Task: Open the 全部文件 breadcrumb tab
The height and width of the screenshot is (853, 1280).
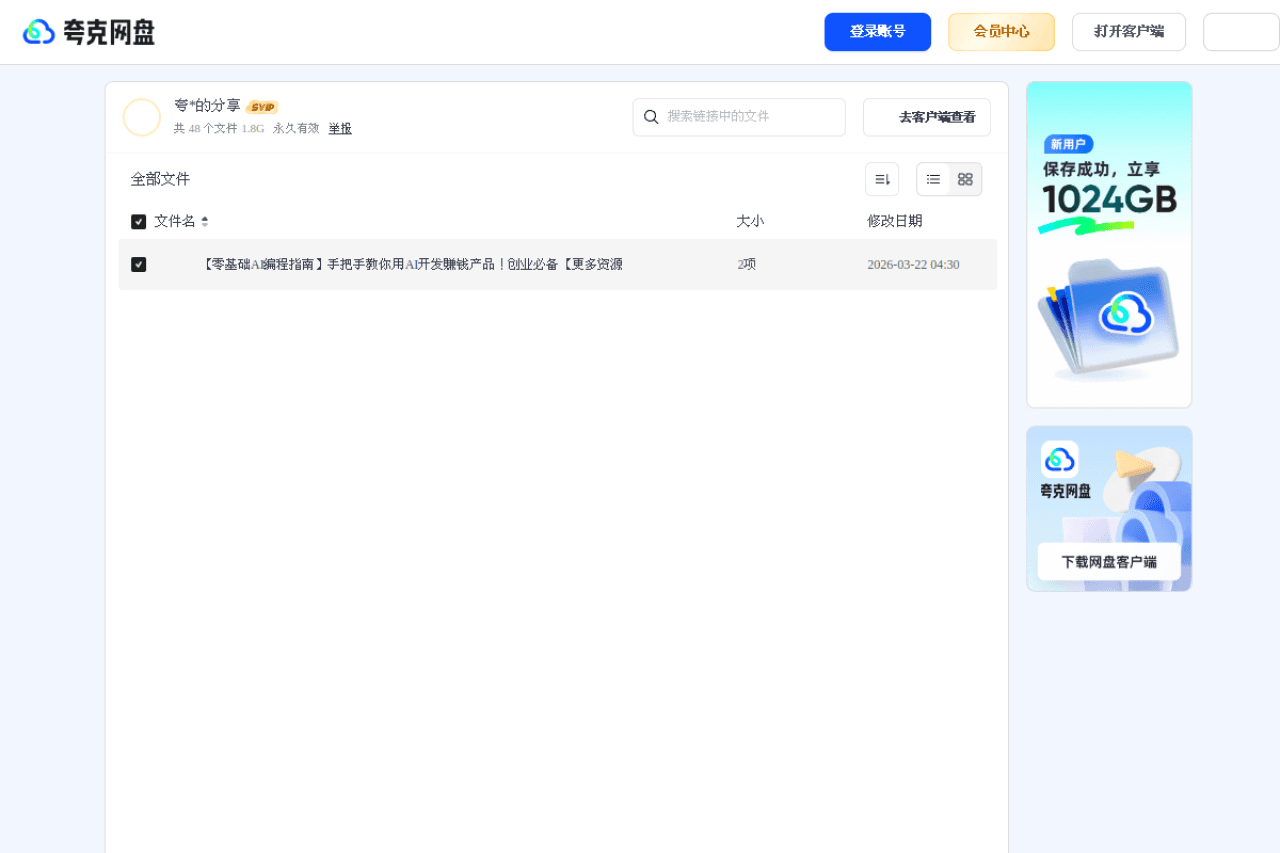Action: (x=160, y=179)
